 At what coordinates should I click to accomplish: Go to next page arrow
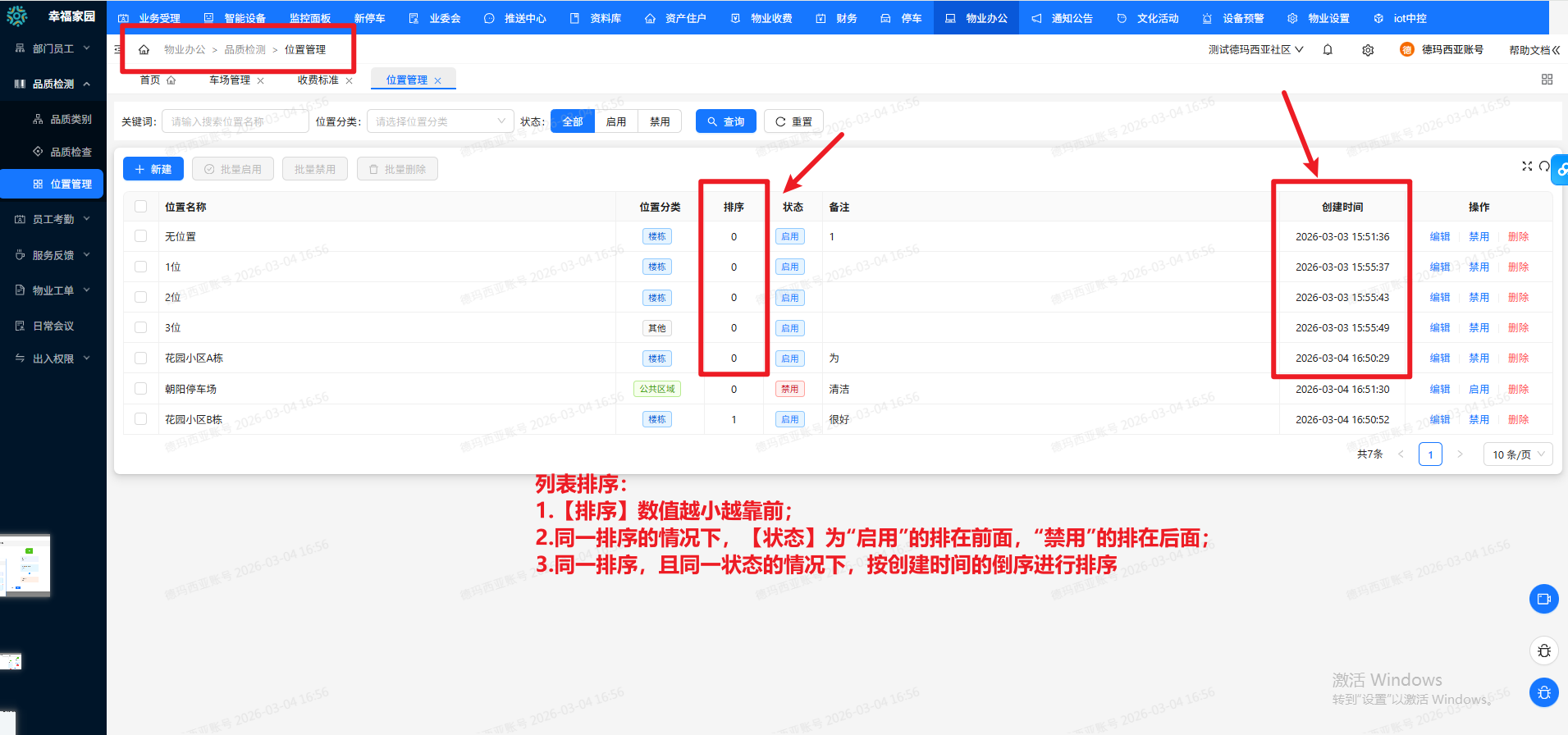[x=1460, y=454]
